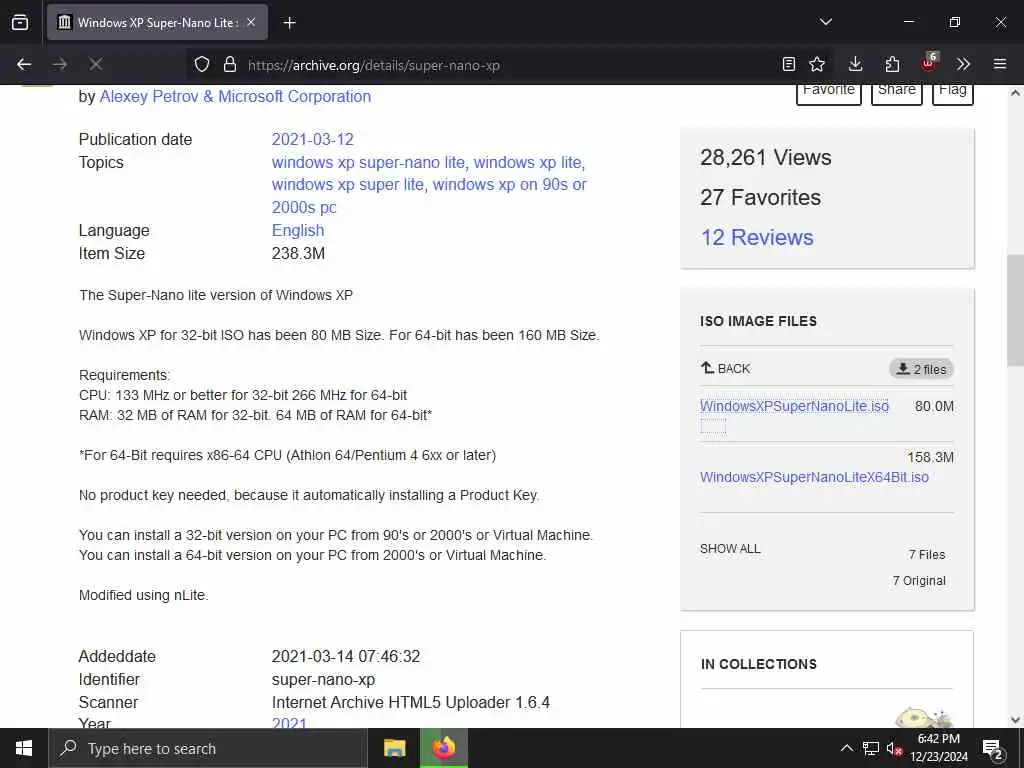Go BACK in ISO image files list

pyautogui.click(x=726, y=368)
